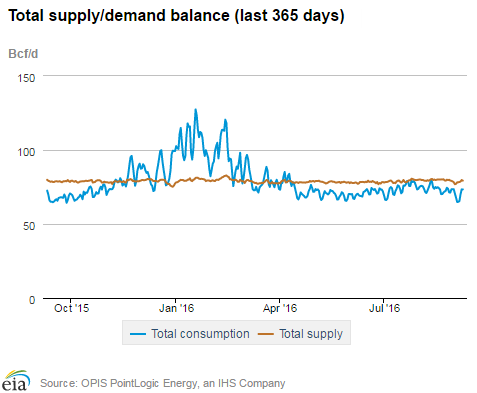Screen dimensions: 477x393
Task: Click the "Apr '16" x-axis label
Action: [x=280, y=308]
